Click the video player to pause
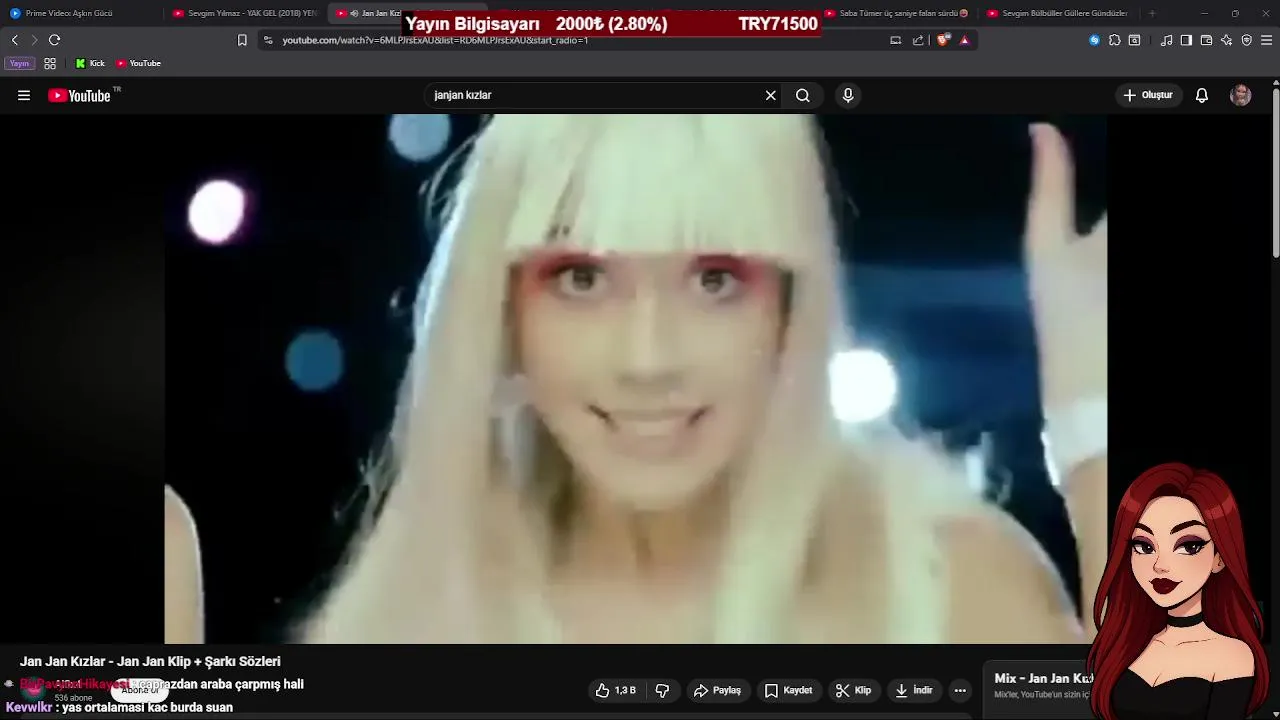Viewport: 1280px width, 720px height. 636,379
